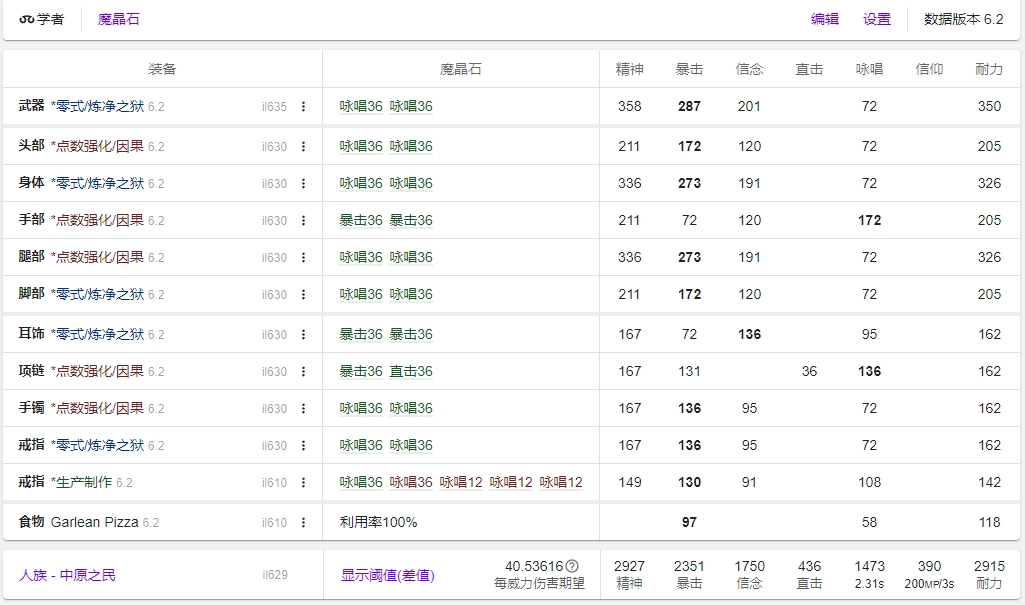Open the three-dot menu for the 项链 row

point(303,372)
